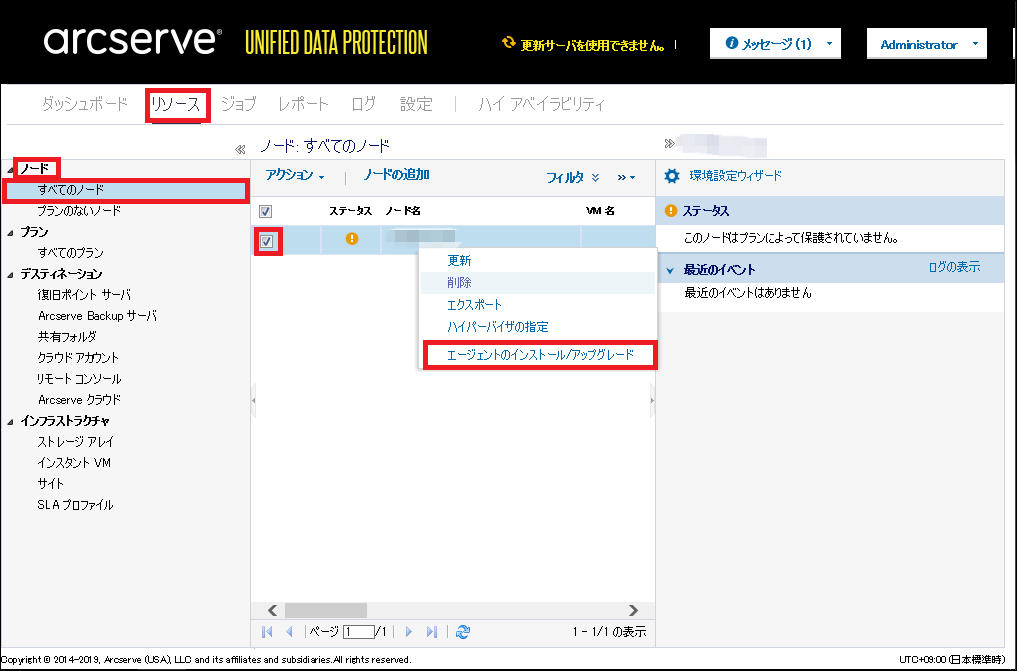Click the horizontal scrollbar thumb

[326, 610]
